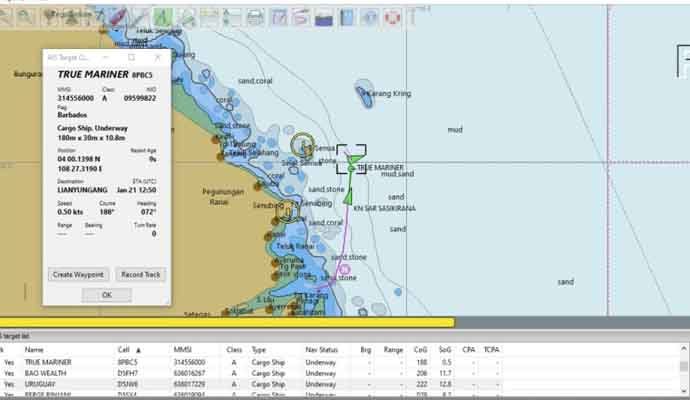The image size is (690, 400).
Task: Sort targets by the Name column header
Action: pos(35,350)
